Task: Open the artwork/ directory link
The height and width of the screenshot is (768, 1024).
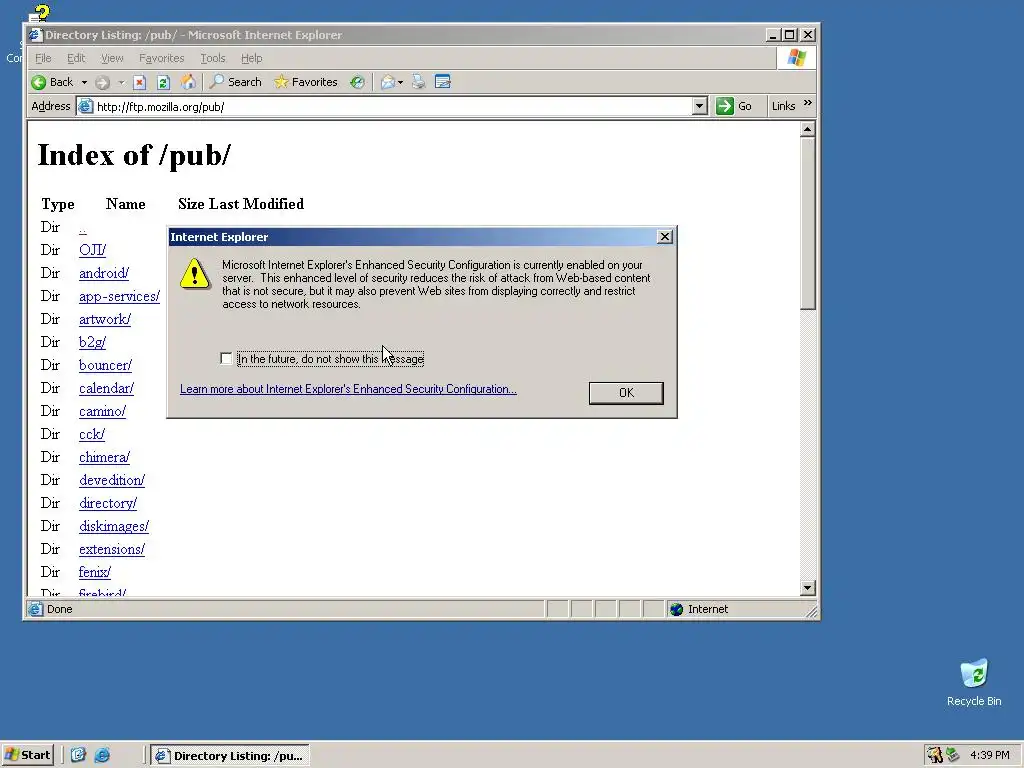Action: coord(104,319)
